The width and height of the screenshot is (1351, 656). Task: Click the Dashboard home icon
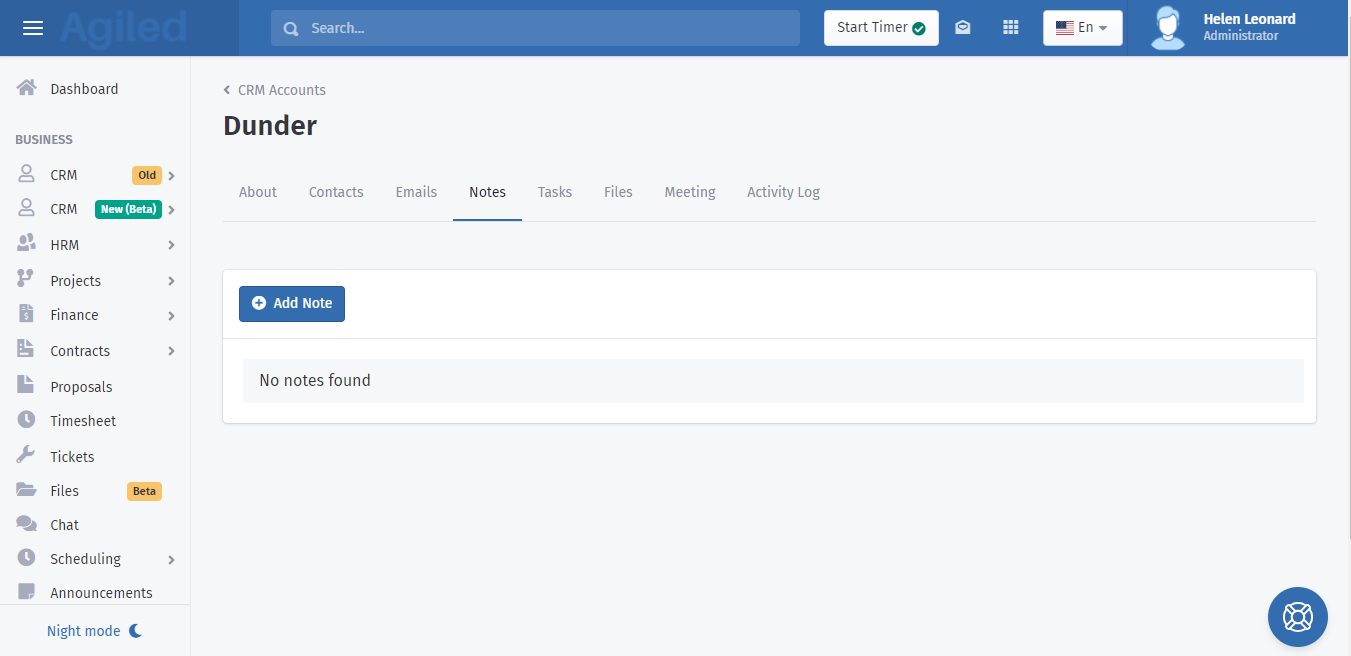point(27,88)
